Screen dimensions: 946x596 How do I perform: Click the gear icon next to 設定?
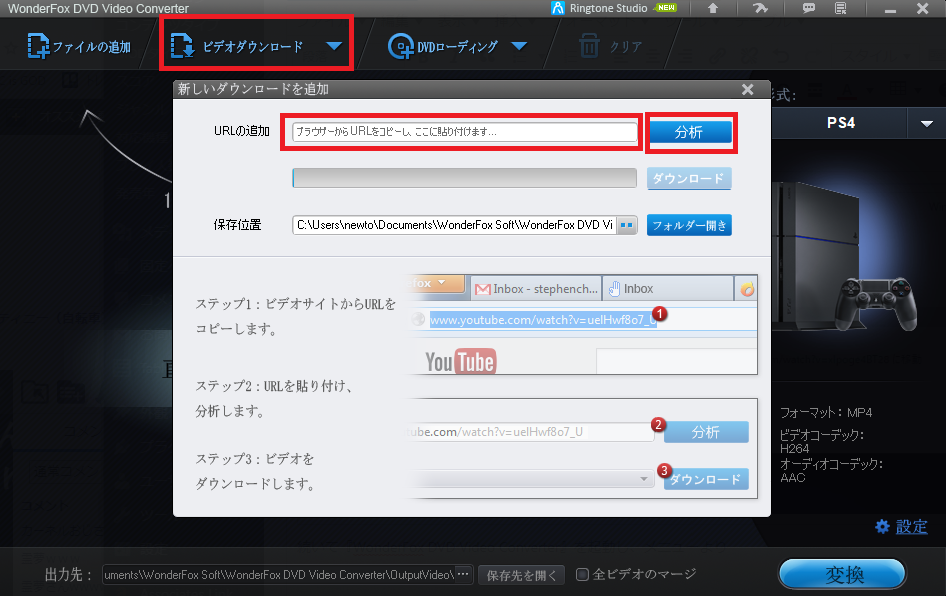tap(882, 527)
